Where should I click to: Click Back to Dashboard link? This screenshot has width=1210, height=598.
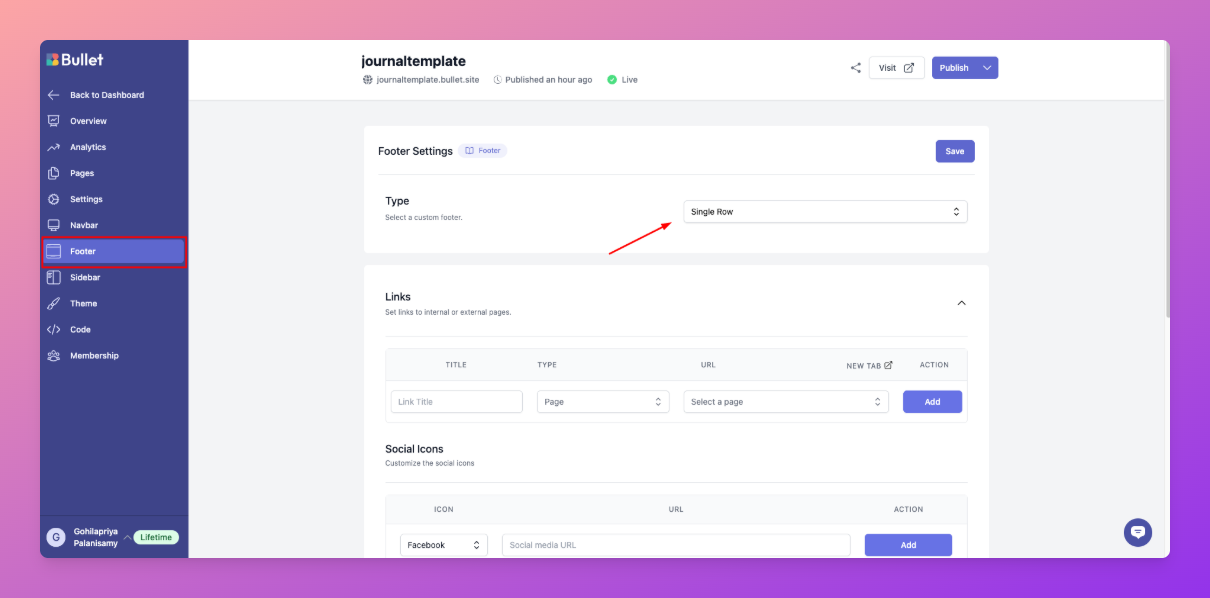click(x=107, y=95)
